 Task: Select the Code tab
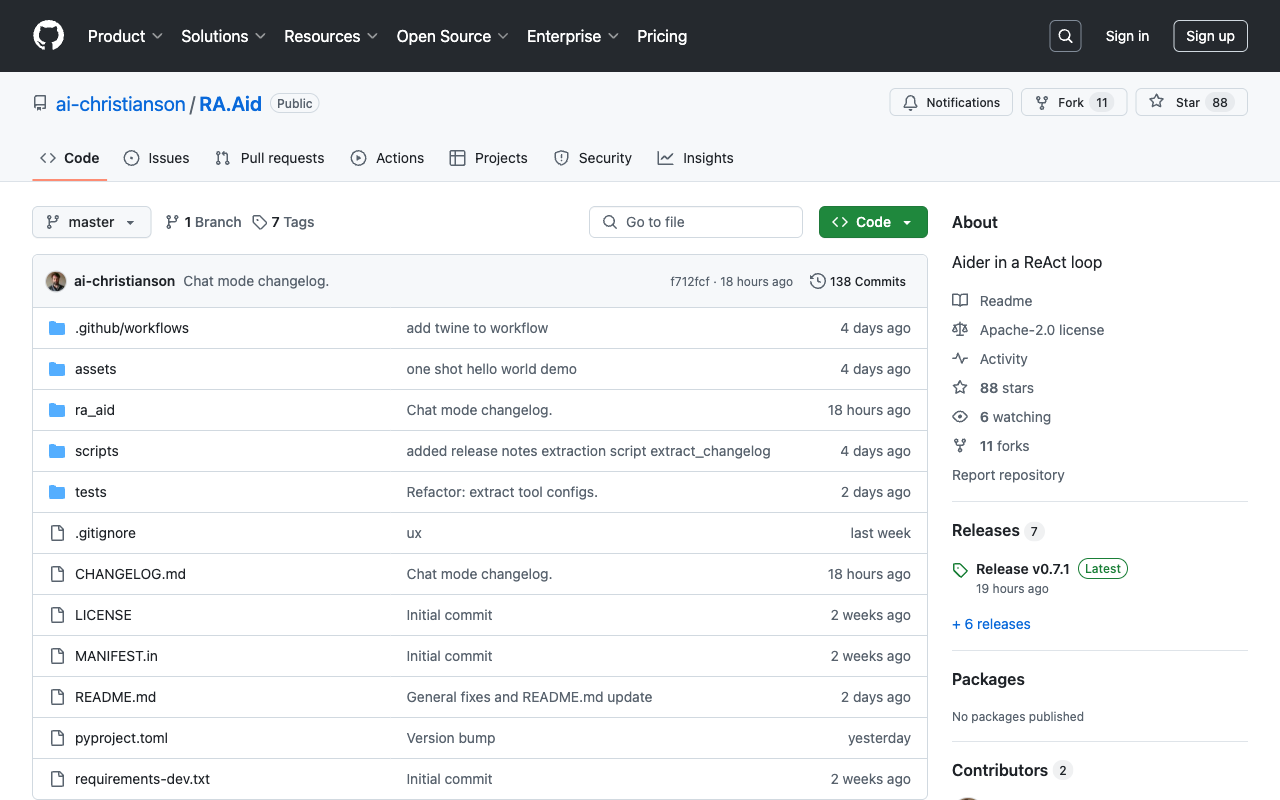[x=70, y=158]
